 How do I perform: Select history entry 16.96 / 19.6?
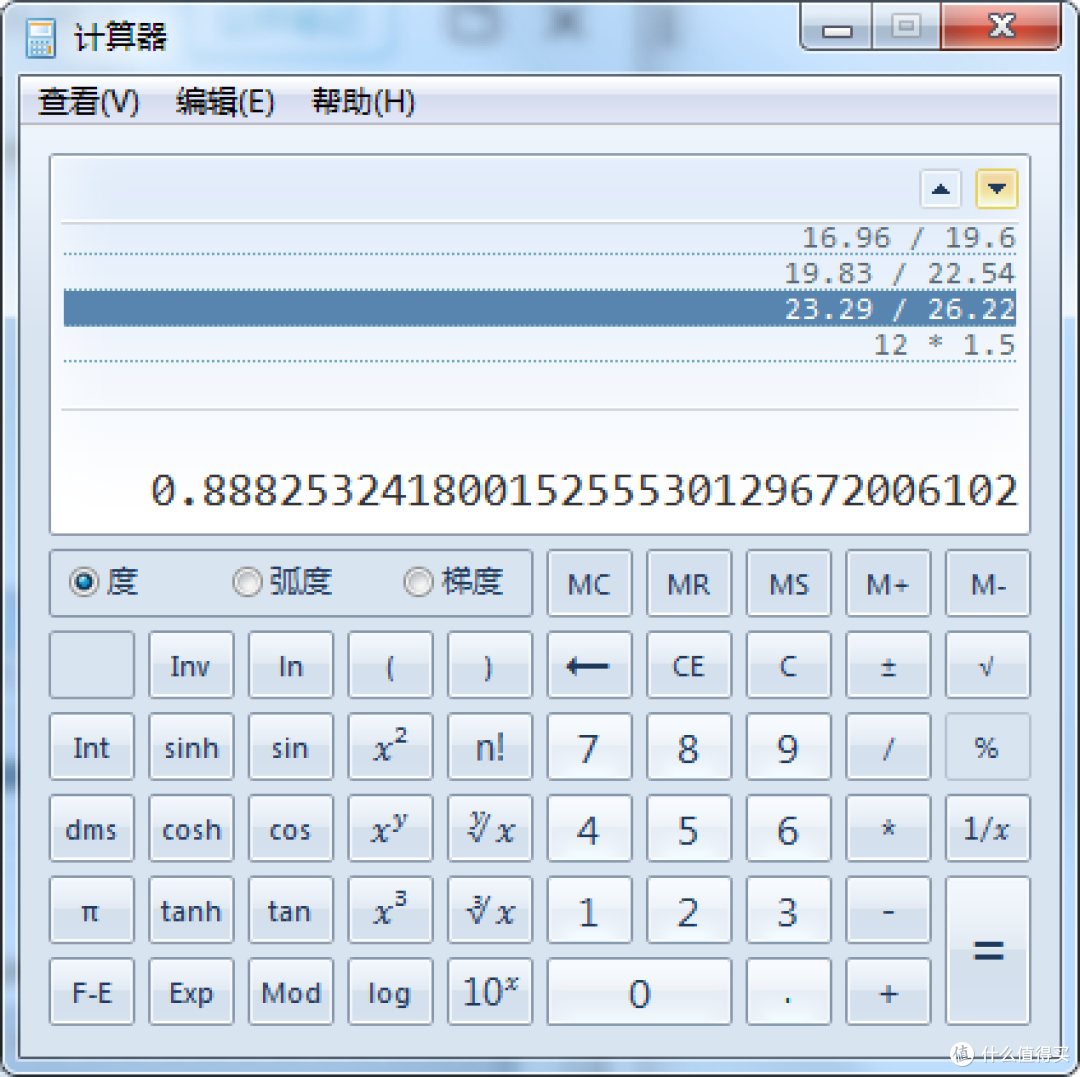pos(539,238)
